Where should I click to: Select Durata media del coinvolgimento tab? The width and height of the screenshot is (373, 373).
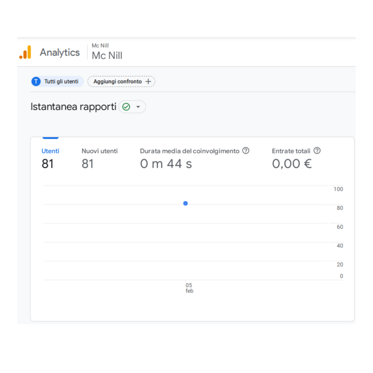[x=194, y=158]
